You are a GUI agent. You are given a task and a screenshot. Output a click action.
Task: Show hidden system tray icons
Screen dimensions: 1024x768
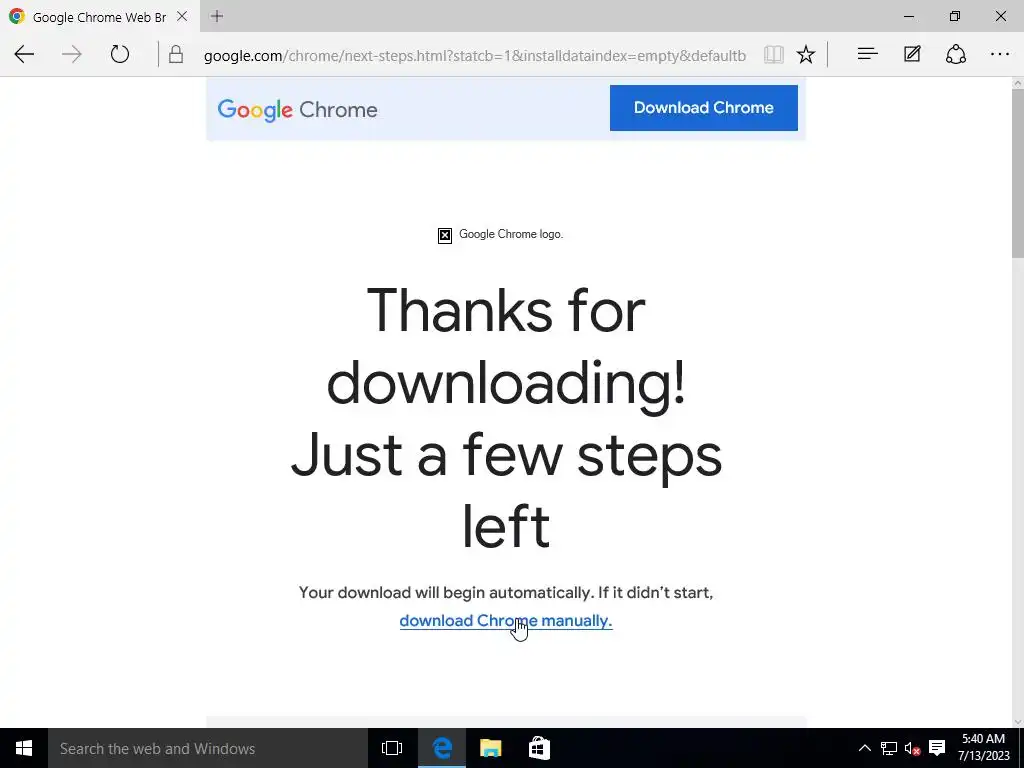[x=864, y=748]
